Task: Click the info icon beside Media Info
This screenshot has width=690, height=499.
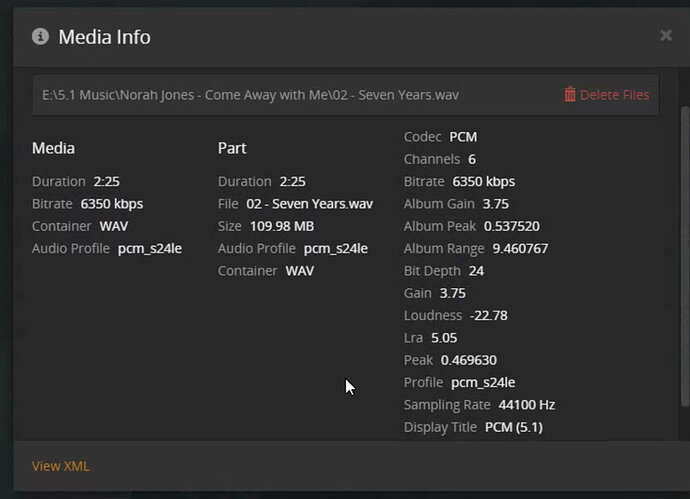Action: [x=40, y=37]
